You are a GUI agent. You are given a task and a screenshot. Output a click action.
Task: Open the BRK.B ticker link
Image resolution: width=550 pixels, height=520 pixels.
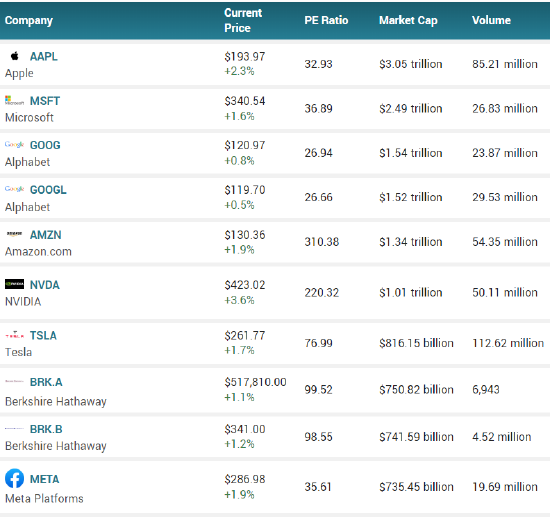click(x=46, y=429)
